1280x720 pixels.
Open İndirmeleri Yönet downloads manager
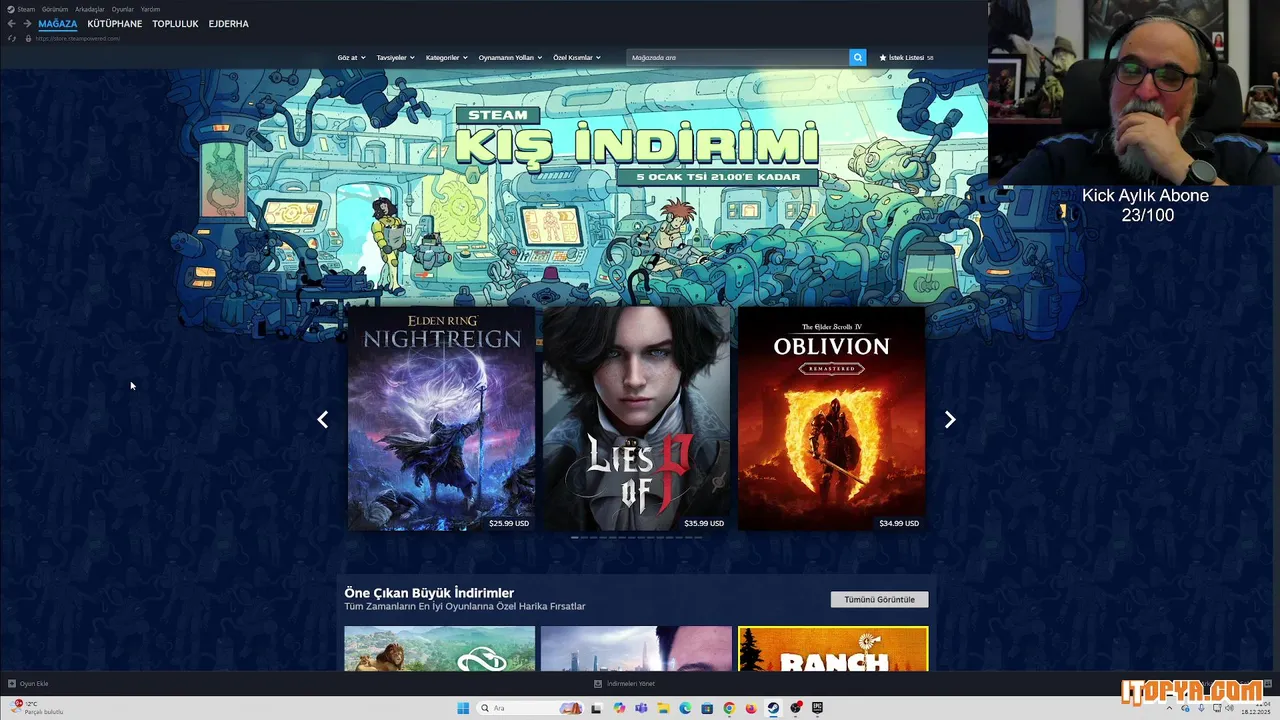point(625,683)
